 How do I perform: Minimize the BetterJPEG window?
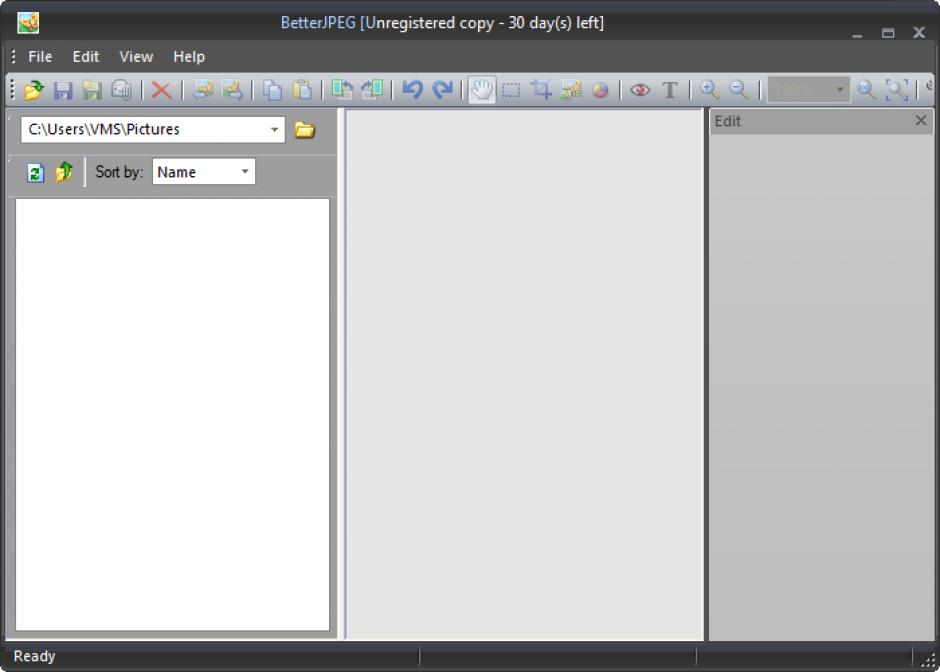pyautogui.click(x=857, y=35)
